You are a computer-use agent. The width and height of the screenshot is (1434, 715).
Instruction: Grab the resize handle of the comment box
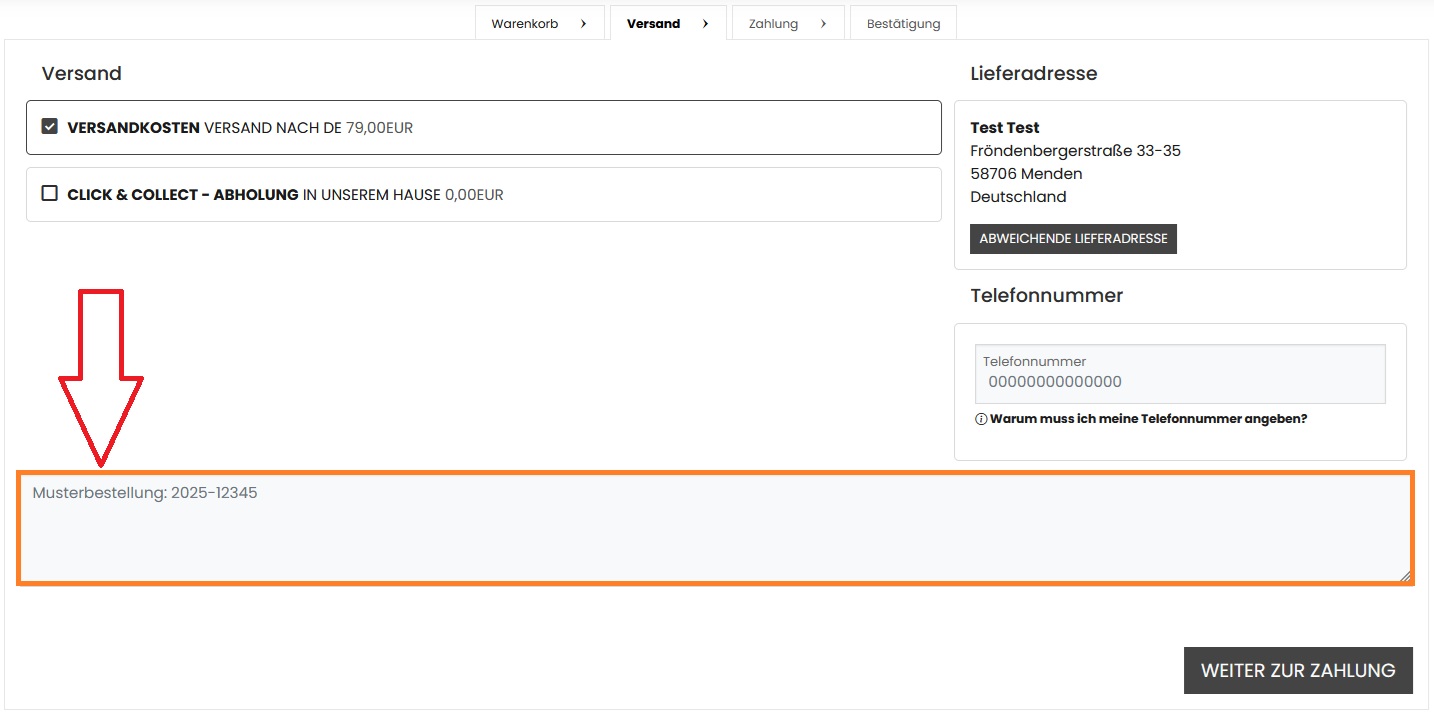click(1404, 575)
